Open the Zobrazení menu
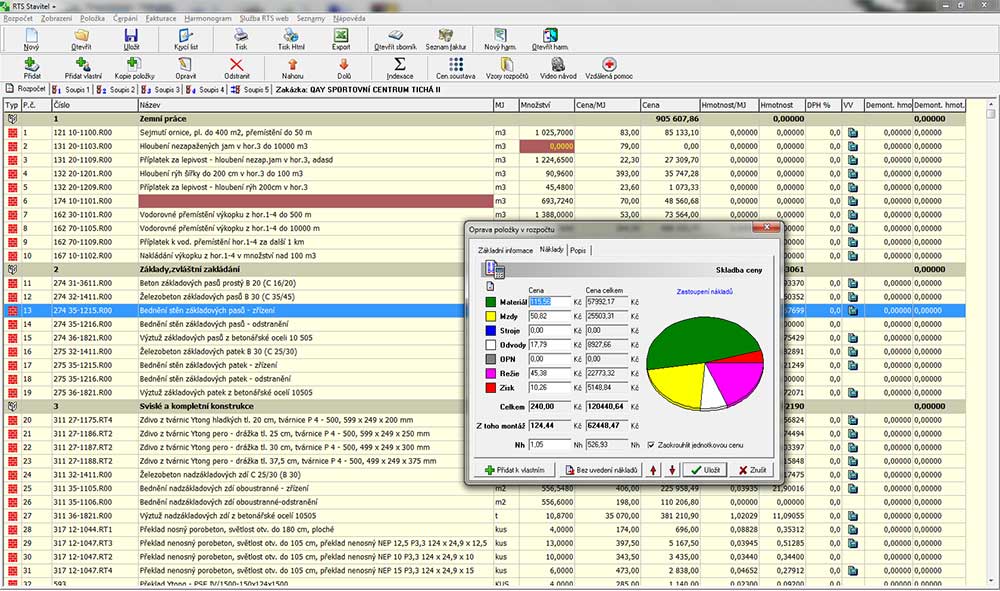This screenshot has height=591, width=1000. pyautogui.click(x=56, y=18)
